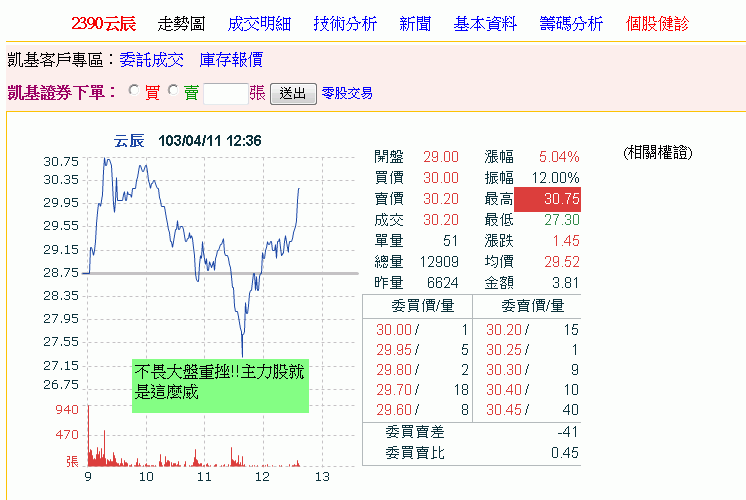
Task: Click the 2390云辰 stock title
Action: point(103,23)
